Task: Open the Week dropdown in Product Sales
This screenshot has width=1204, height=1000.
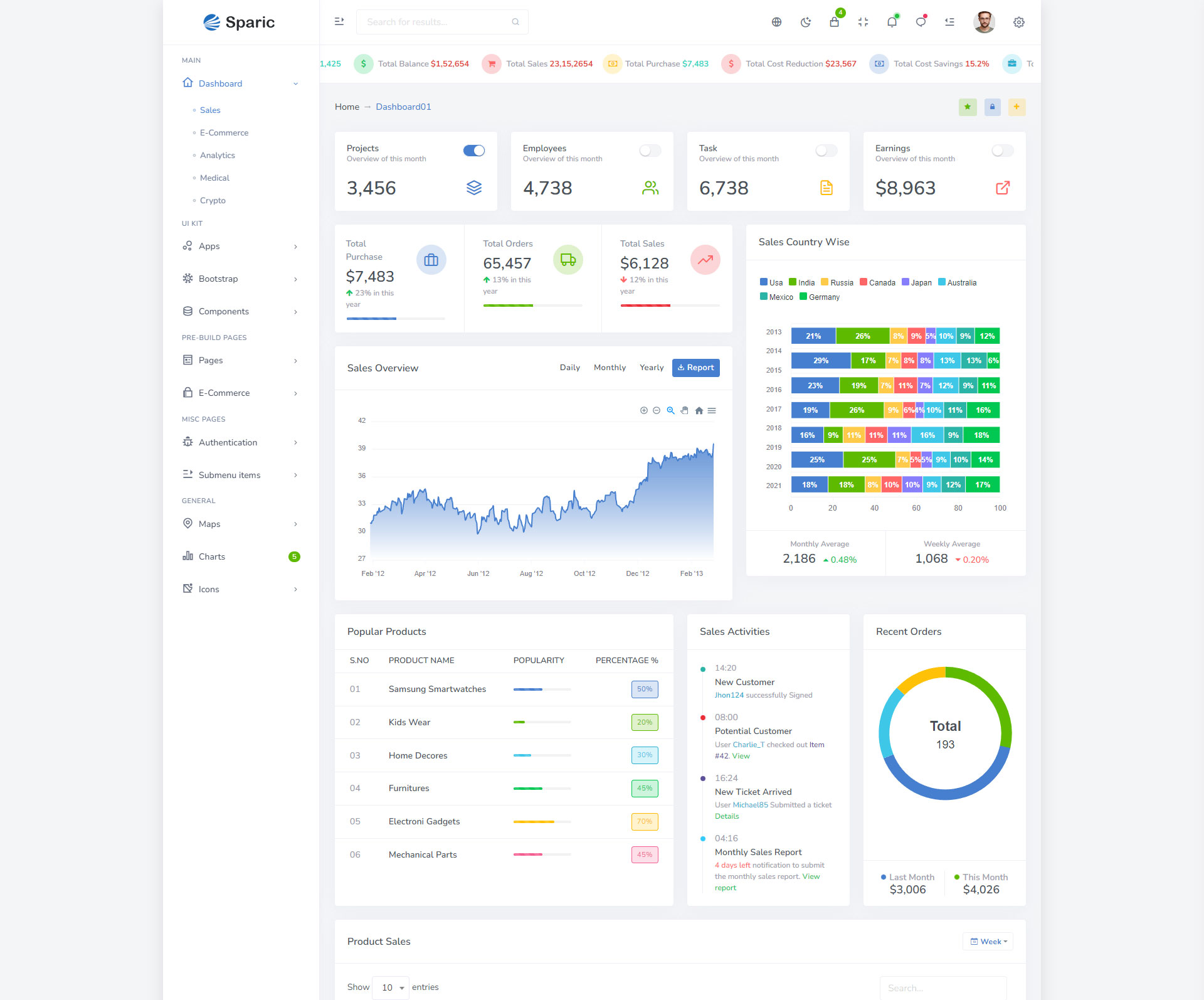Action: (x=988, y=941)
